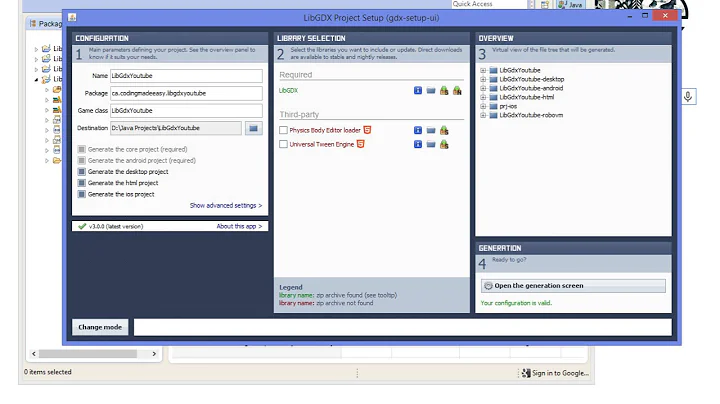The width and height of the screenshot is (720, 404).
Task: Expand LibGdxYoutube node in Overview tree
Action: 483,70
